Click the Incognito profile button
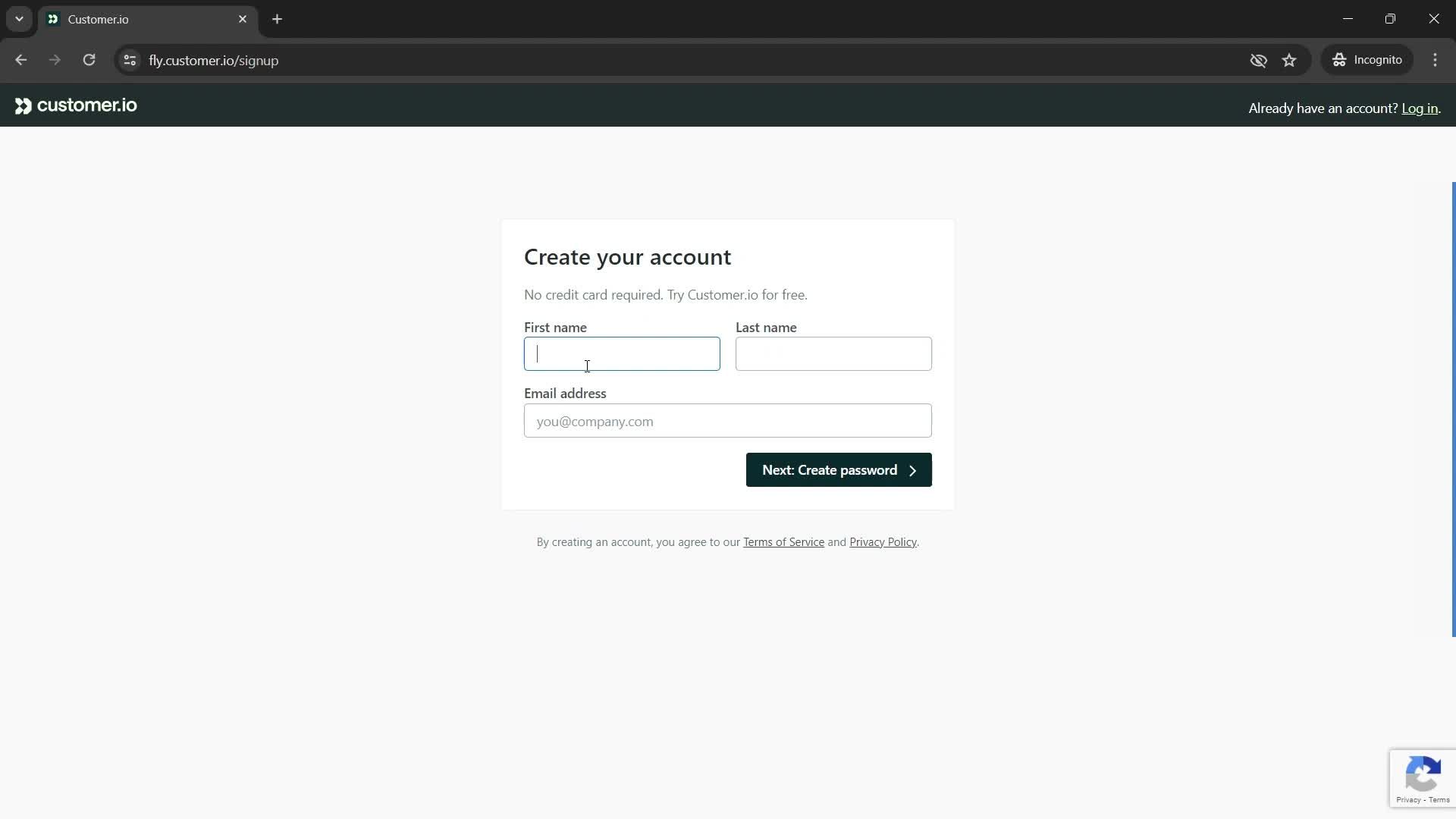 (1370, 60)
